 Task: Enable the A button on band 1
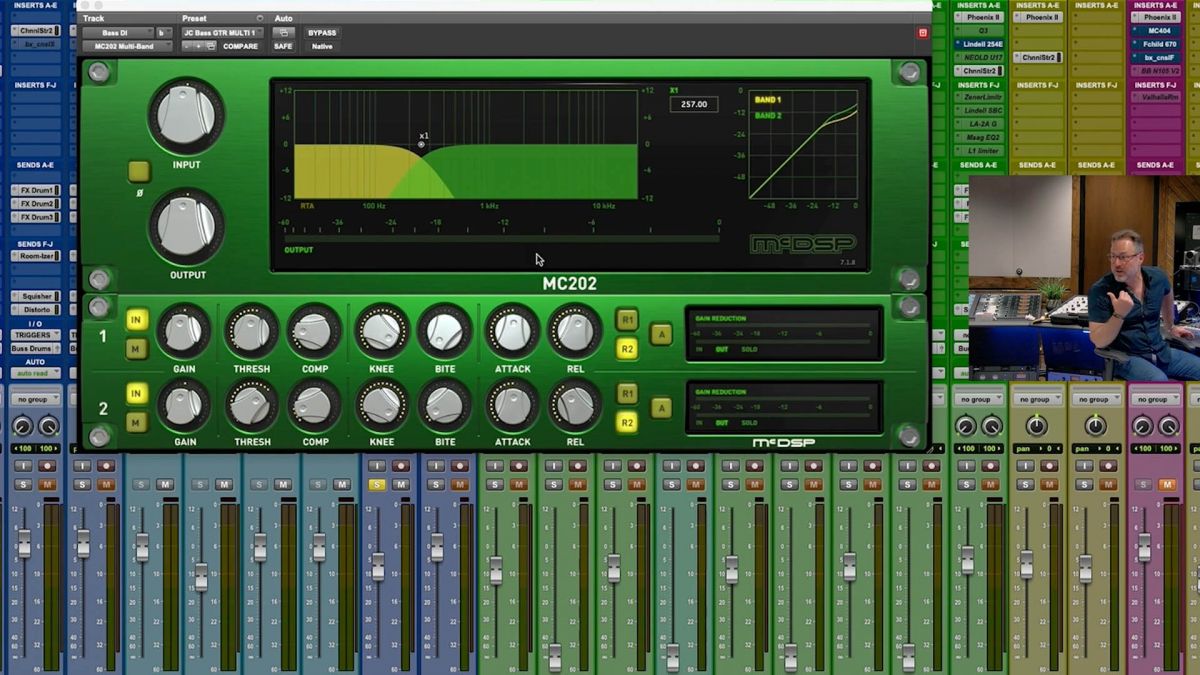point(661,334)
